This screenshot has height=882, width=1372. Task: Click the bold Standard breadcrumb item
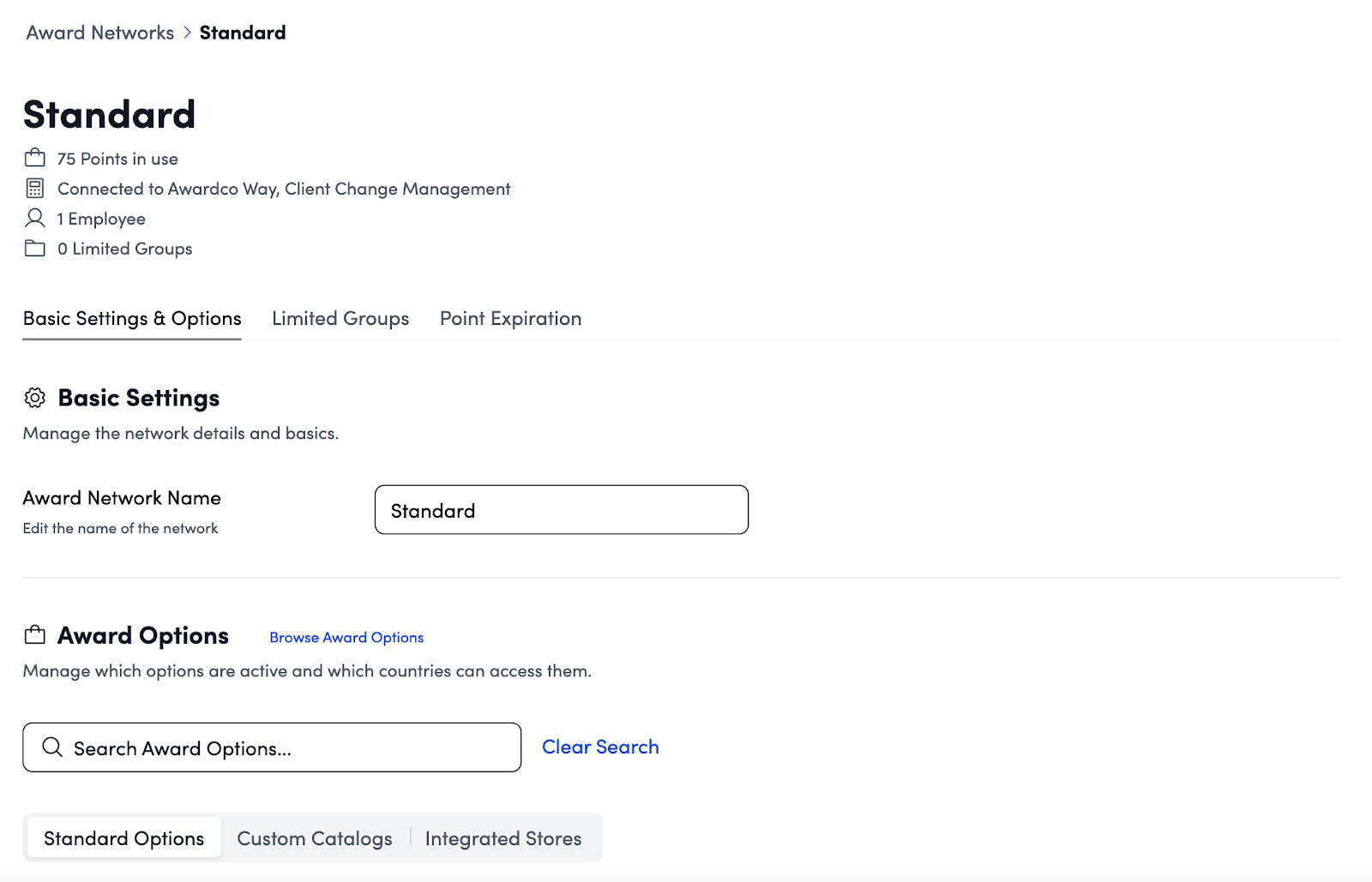[243, 33]
